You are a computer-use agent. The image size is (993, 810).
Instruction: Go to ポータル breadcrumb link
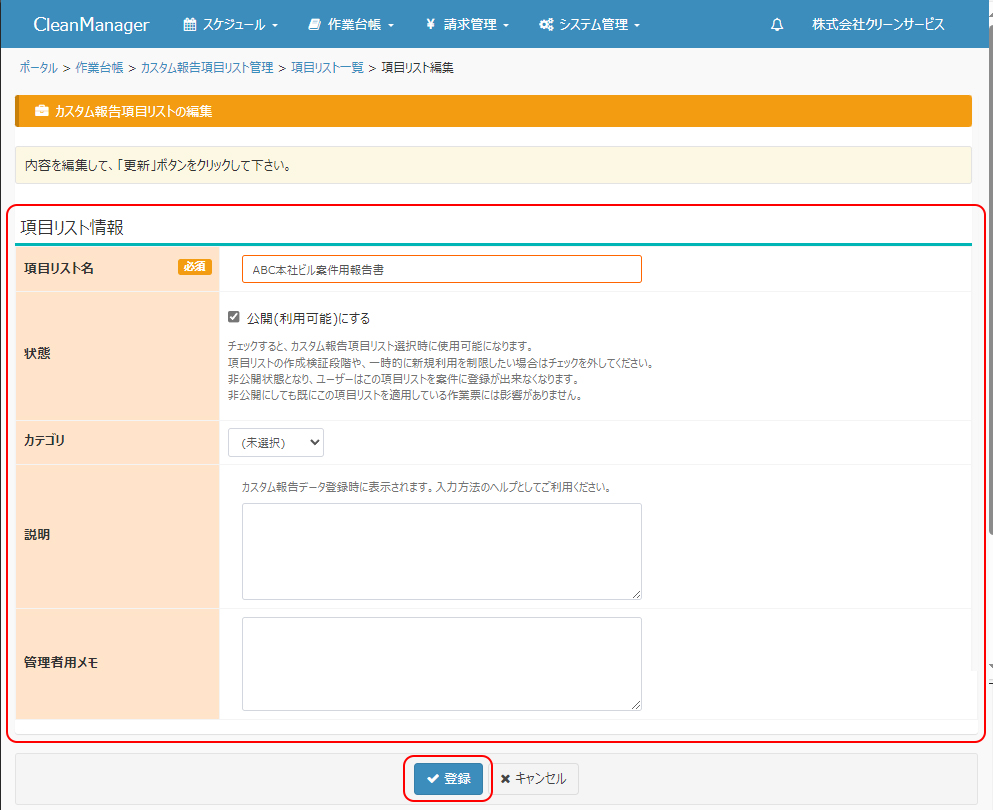click(x=38, y=68)
